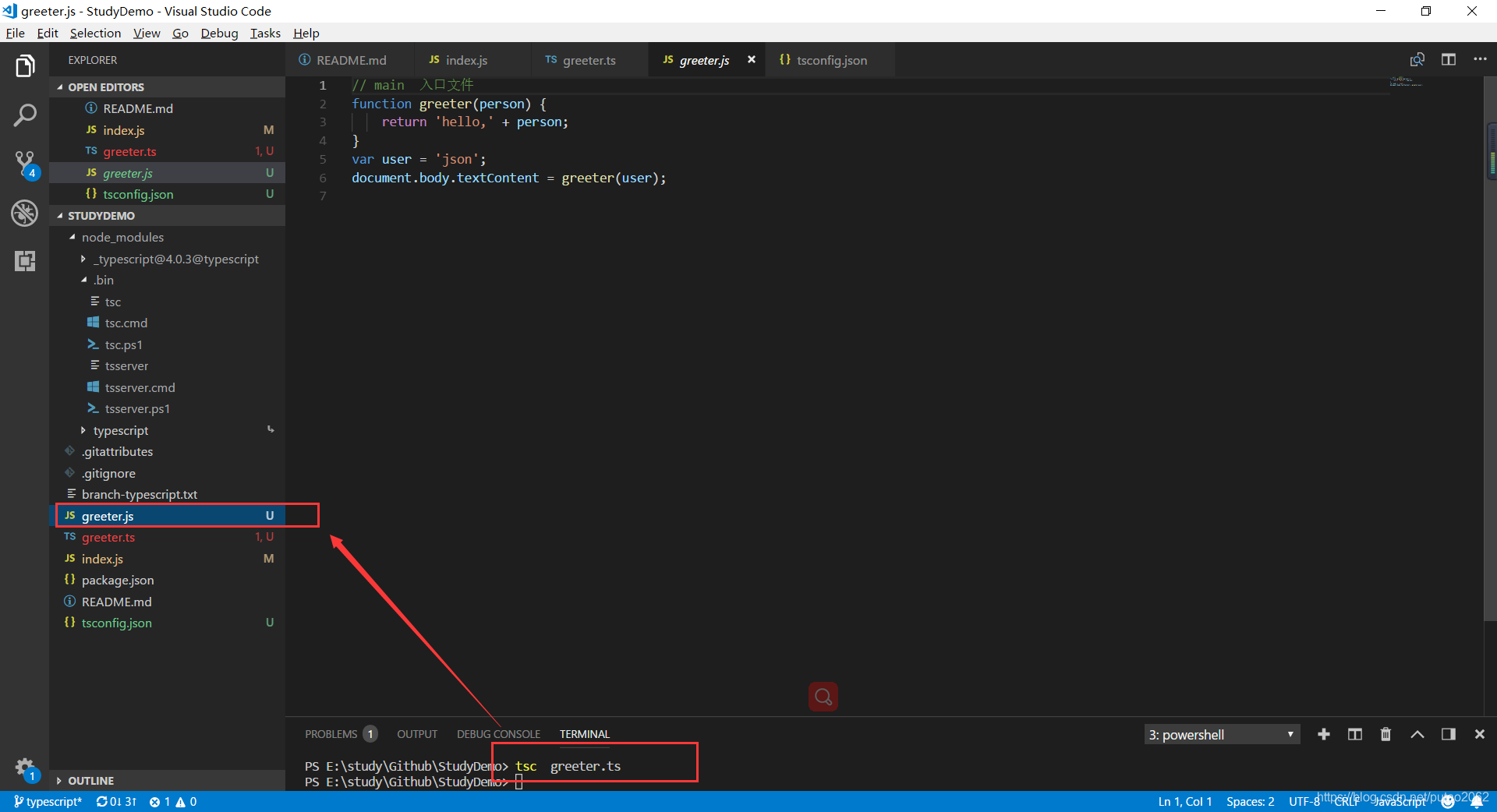Switch to the OUTPUT panel tab

(x=417, y=734)
